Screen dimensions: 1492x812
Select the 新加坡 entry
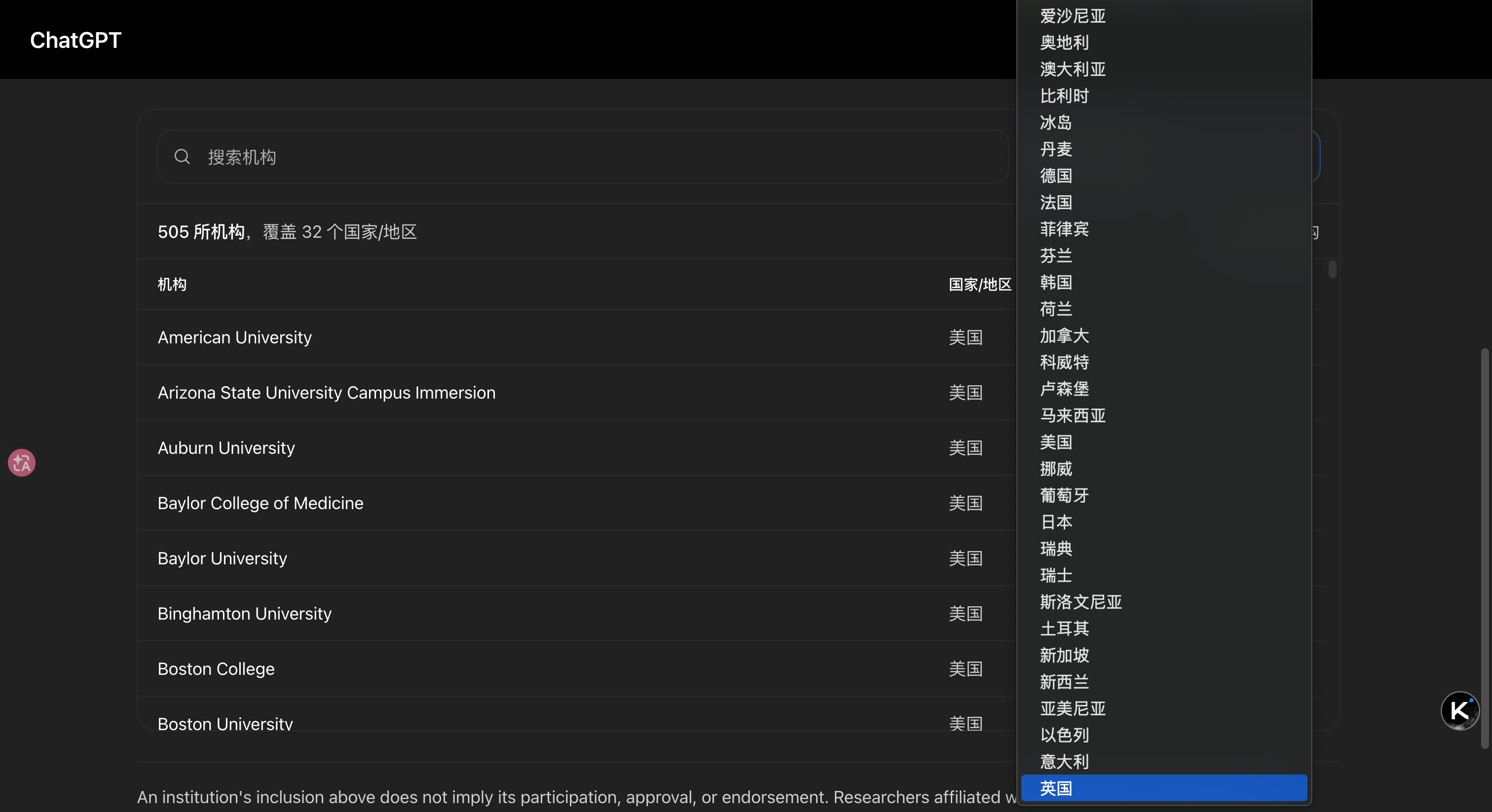click(x=1164, y=655)
